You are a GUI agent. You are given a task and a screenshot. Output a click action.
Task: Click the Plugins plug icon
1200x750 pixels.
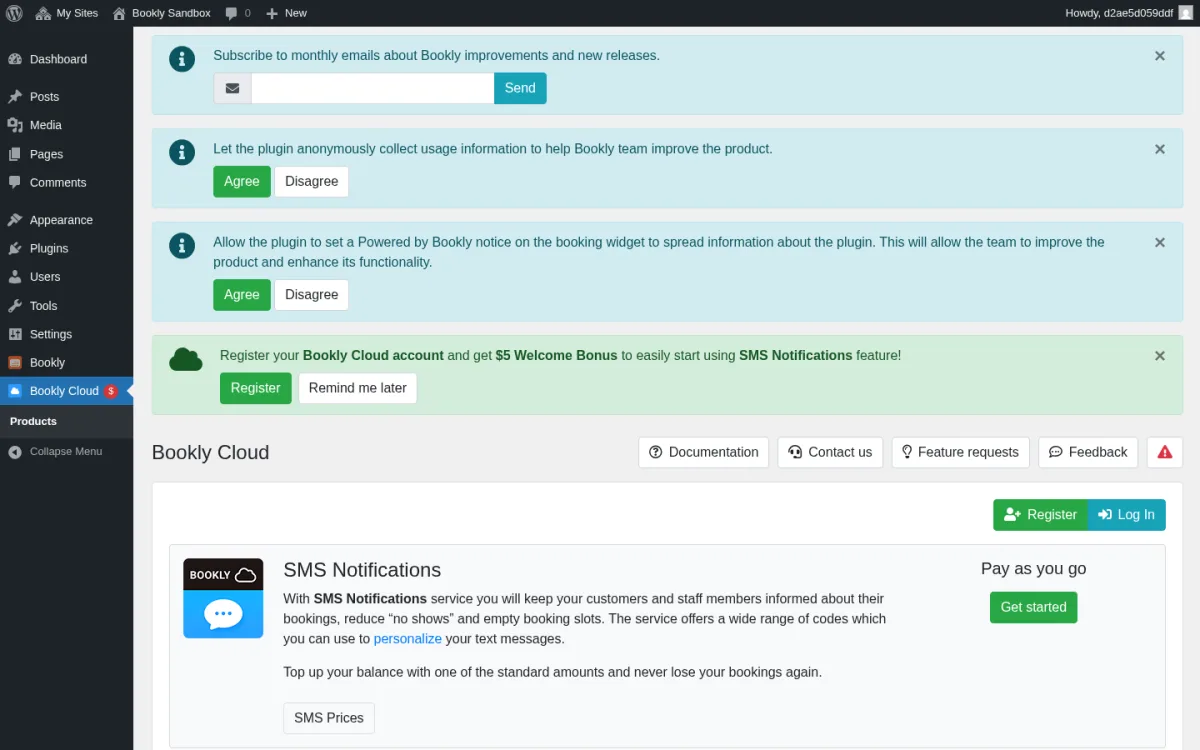[15, 248]
